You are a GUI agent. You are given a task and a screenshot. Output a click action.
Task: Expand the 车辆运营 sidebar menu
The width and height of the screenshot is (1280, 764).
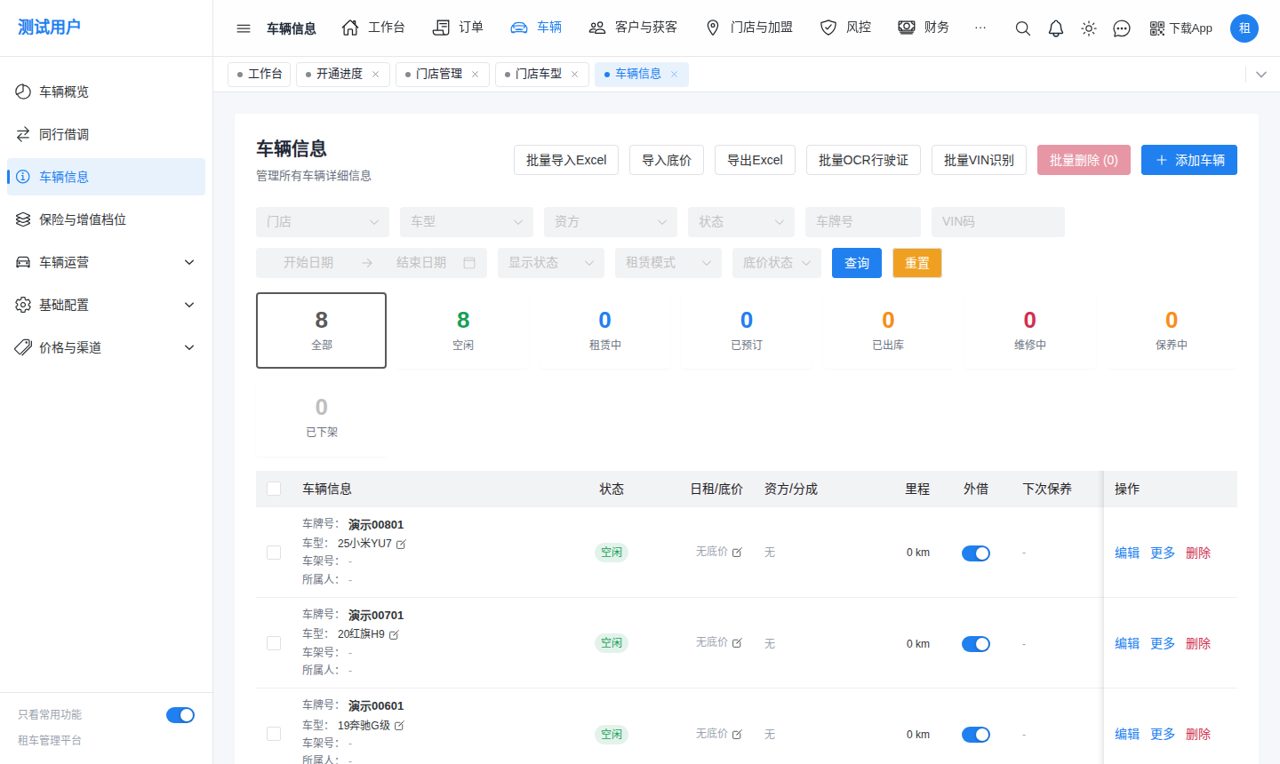click(106, 262)
